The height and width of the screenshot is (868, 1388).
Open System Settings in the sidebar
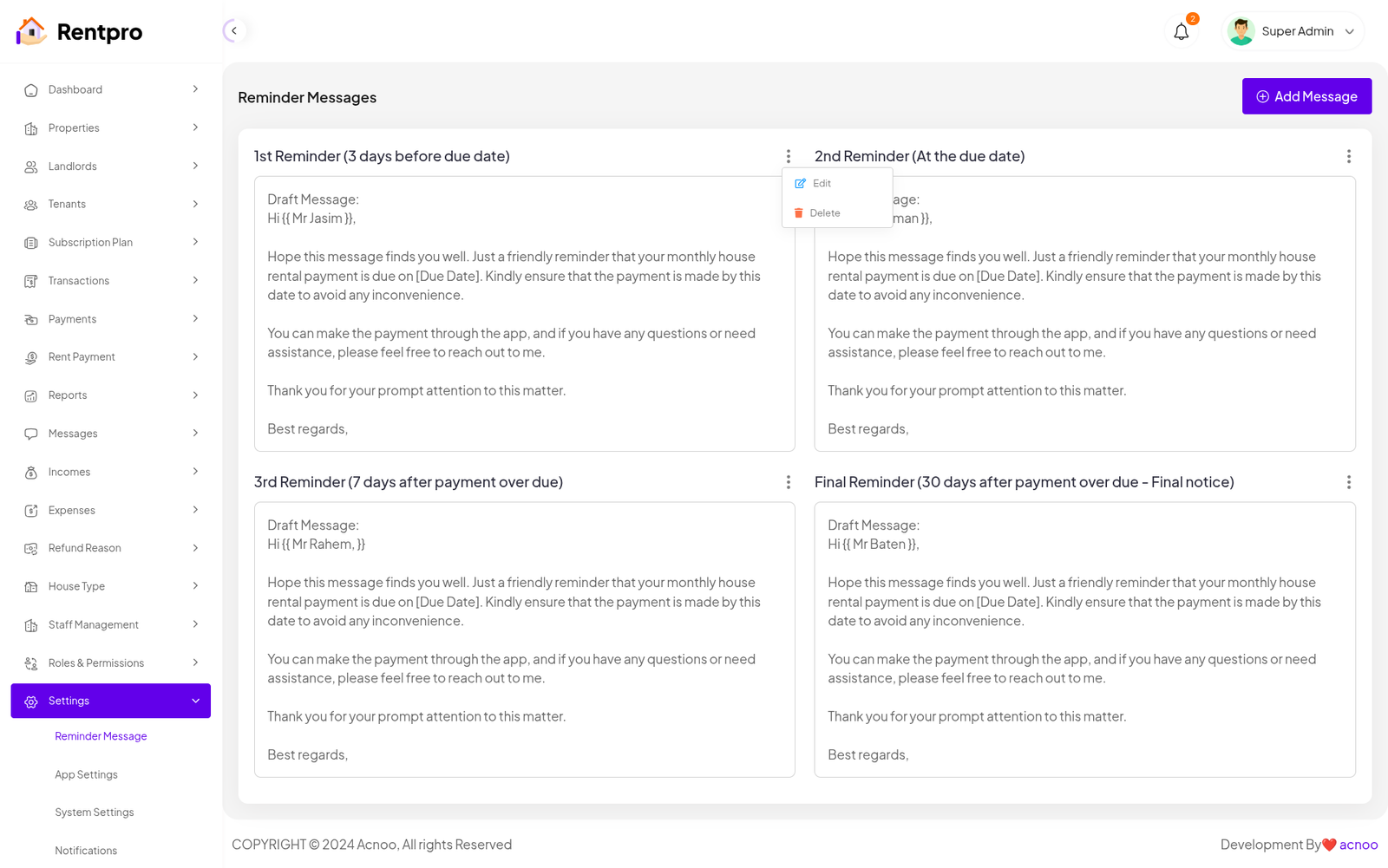tap(94, 813)
